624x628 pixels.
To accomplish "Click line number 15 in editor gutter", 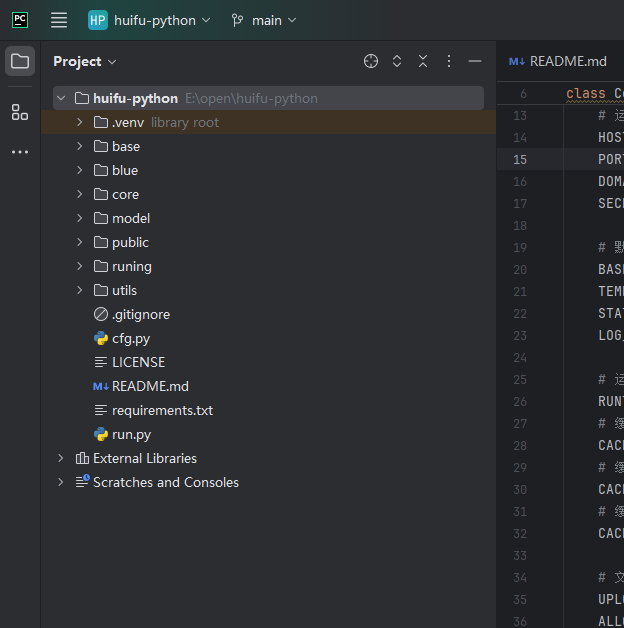I will tap(520, 160).
